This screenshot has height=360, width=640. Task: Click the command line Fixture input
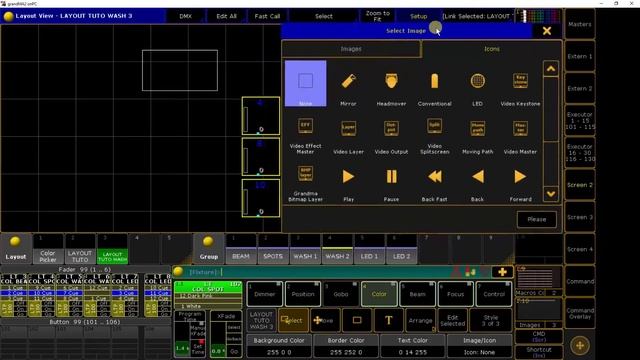318,272
